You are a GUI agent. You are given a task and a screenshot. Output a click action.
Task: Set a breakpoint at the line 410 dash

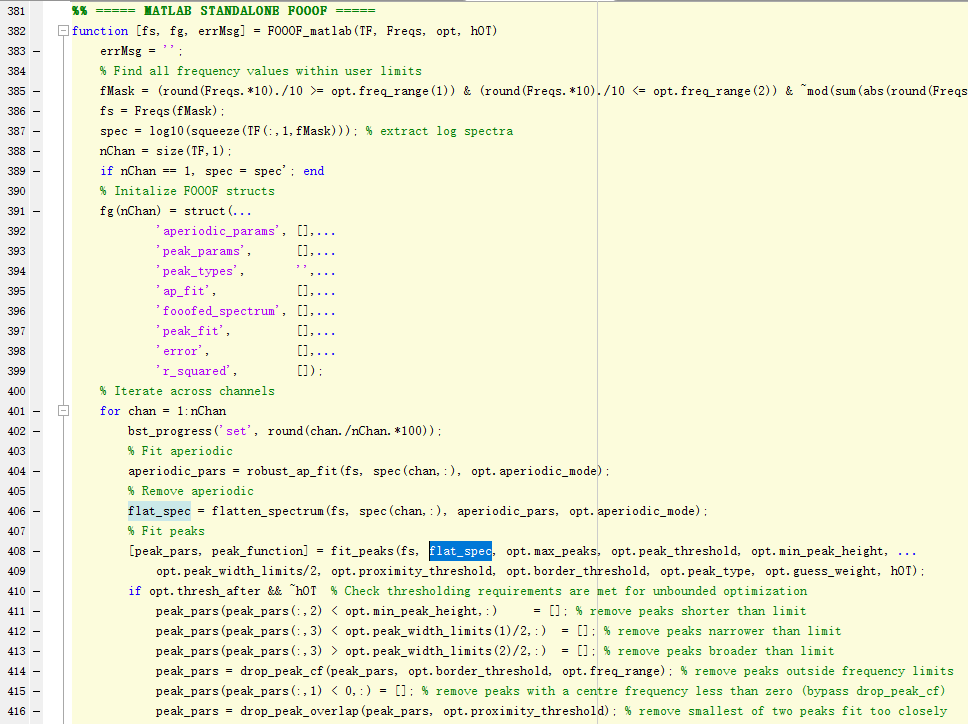[36, 591]
